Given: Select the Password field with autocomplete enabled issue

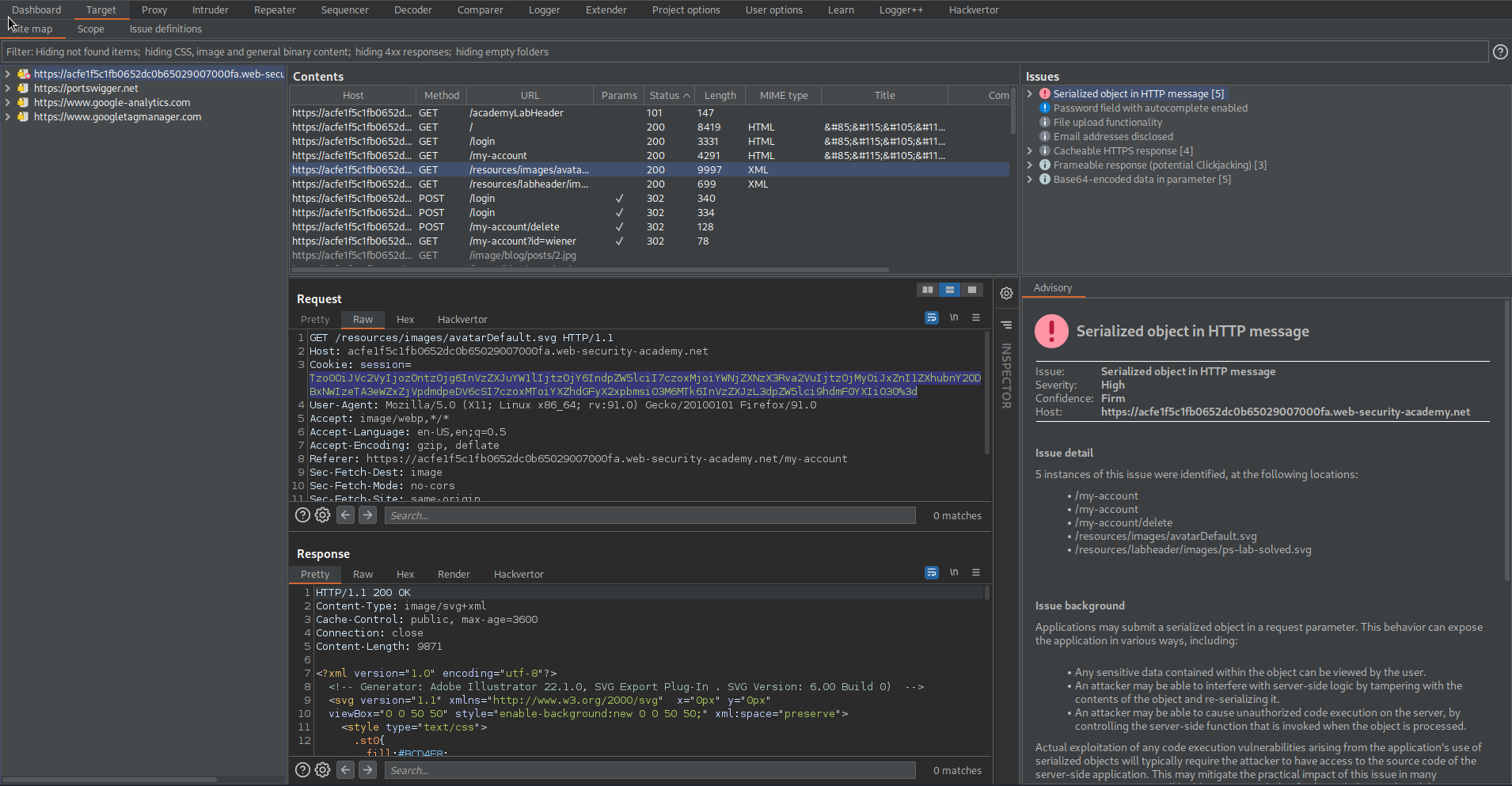Looking at the screenshot, I should coord(1149,108).
